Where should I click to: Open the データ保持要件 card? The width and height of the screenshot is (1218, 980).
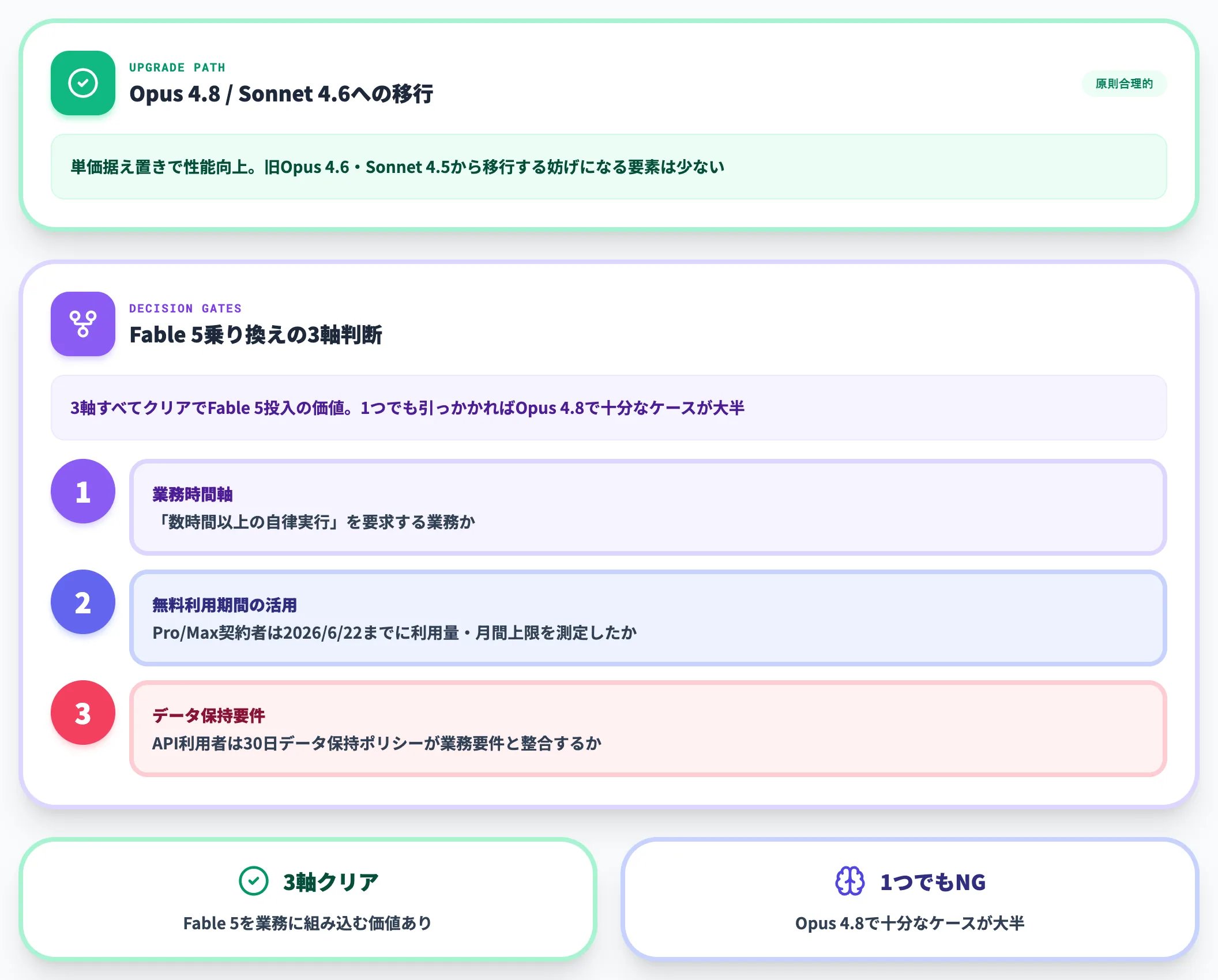click(648, 729)
